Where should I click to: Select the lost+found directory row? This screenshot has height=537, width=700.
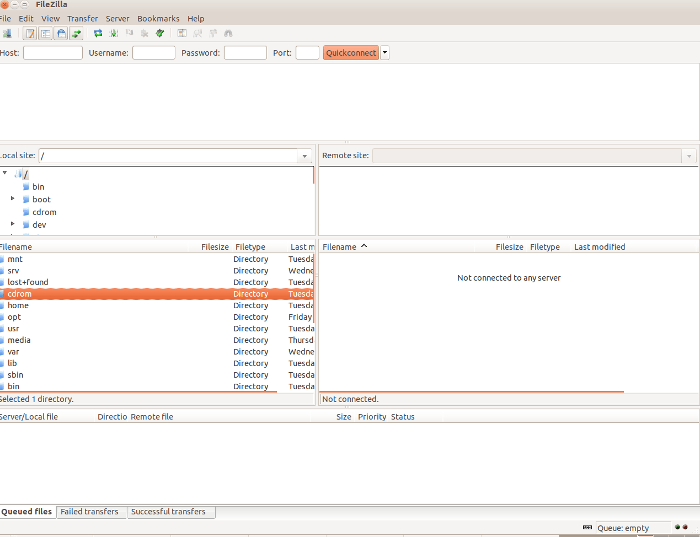pyautogui.click(x=156, y=282)
